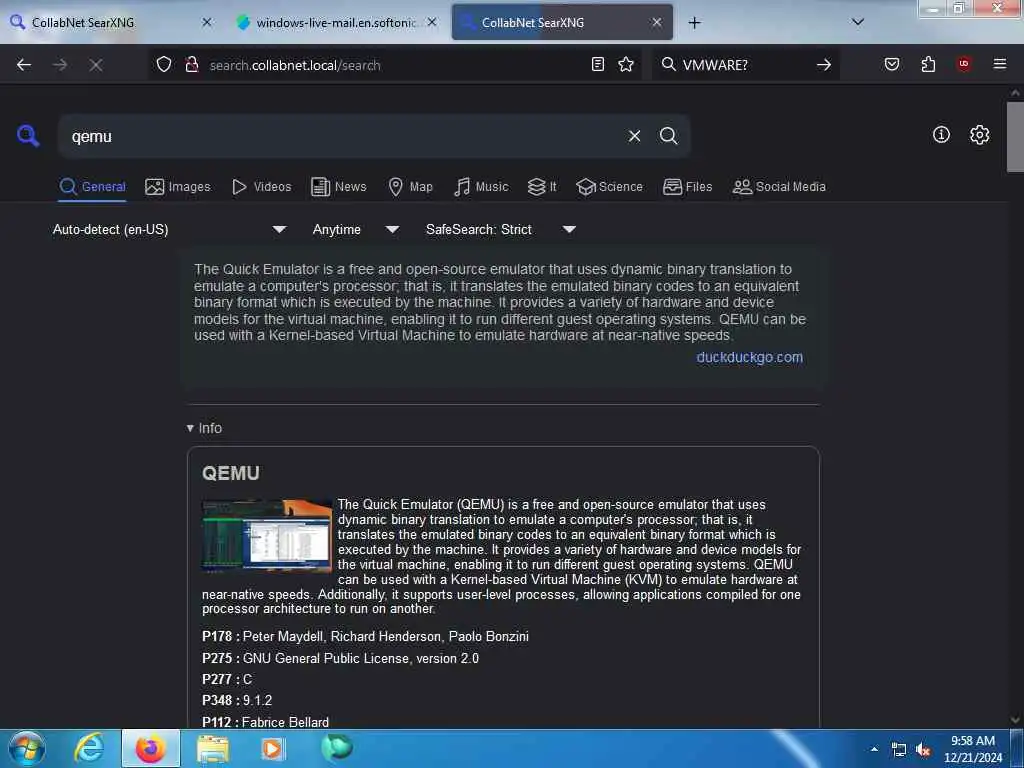1024x768 pixels.
Task: Launch Internet Explorer from taskbar
Action: click(89, 748)
